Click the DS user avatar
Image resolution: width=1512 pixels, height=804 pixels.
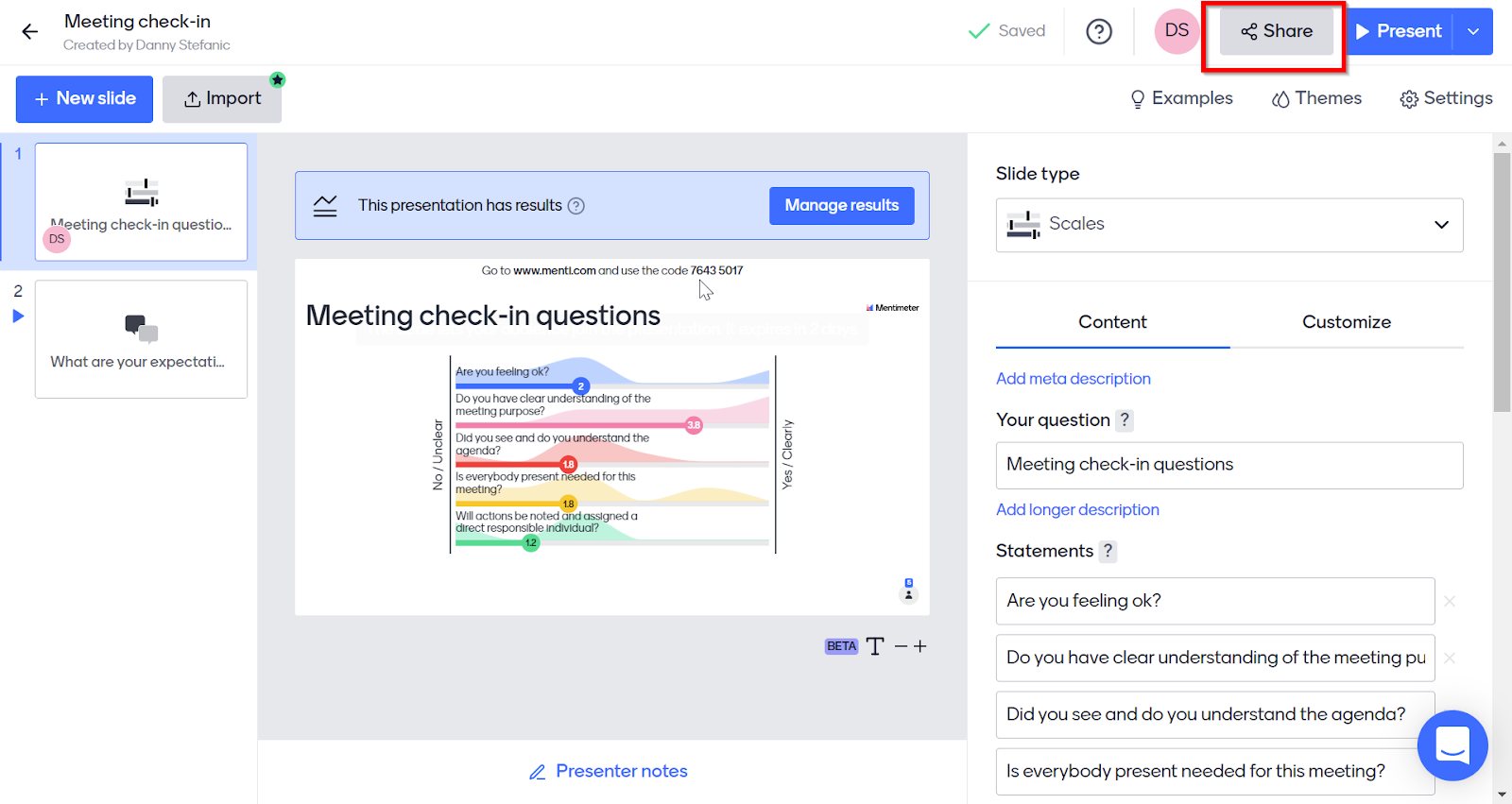[1177, 31]
